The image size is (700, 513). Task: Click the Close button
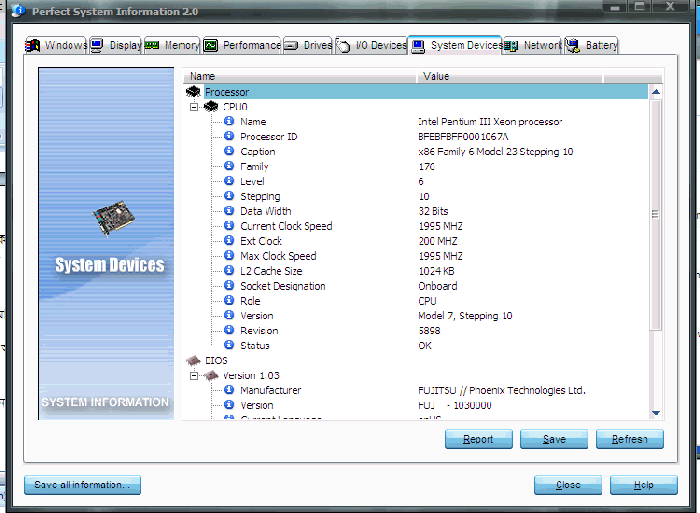[x=568, y=485]
